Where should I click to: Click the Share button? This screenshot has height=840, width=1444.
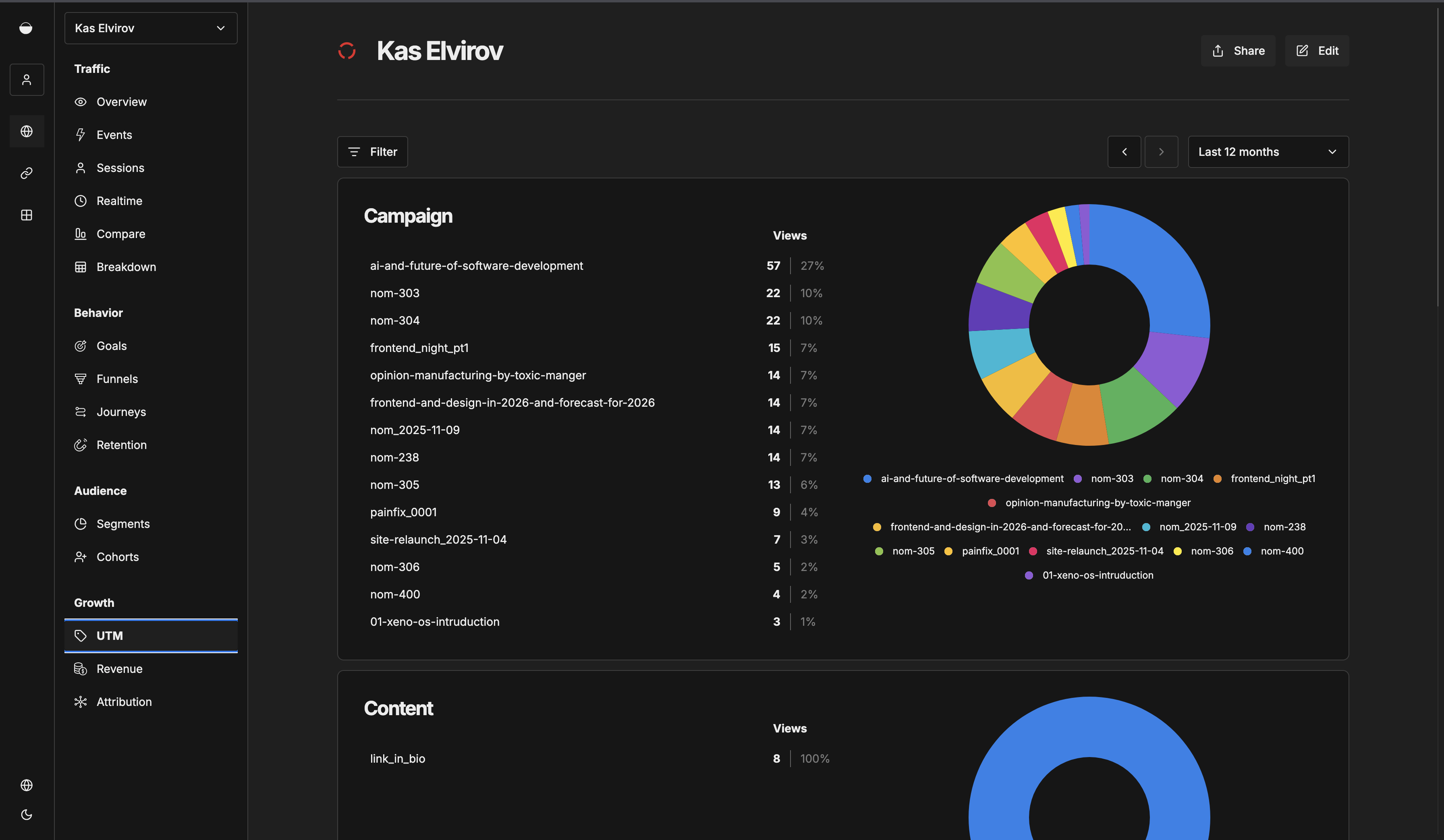click(1238, 51)
